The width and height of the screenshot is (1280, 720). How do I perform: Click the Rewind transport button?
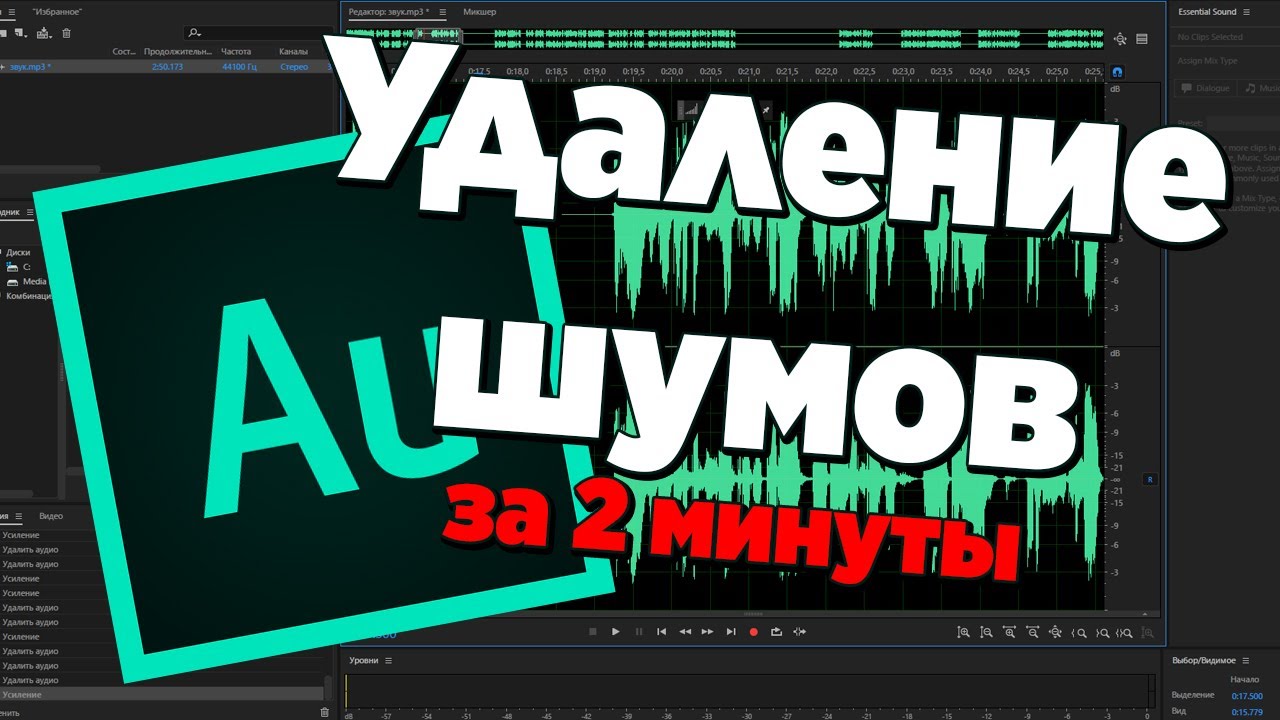tap(685, 632)
